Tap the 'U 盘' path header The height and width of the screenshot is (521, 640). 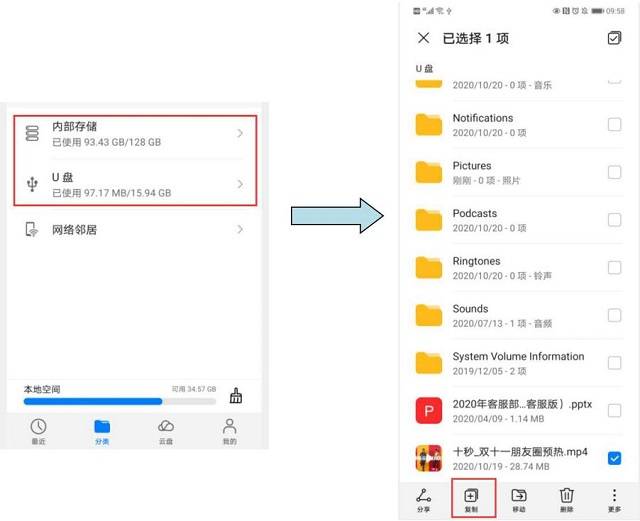[x=424, y=69]
